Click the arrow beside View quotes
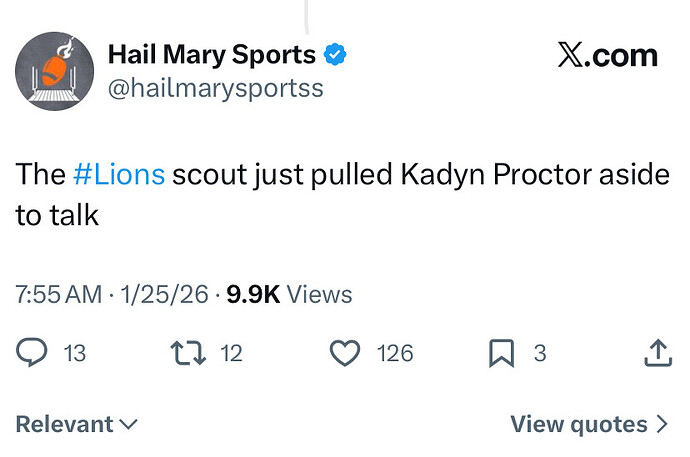The image size is (690, 457). 662,424
